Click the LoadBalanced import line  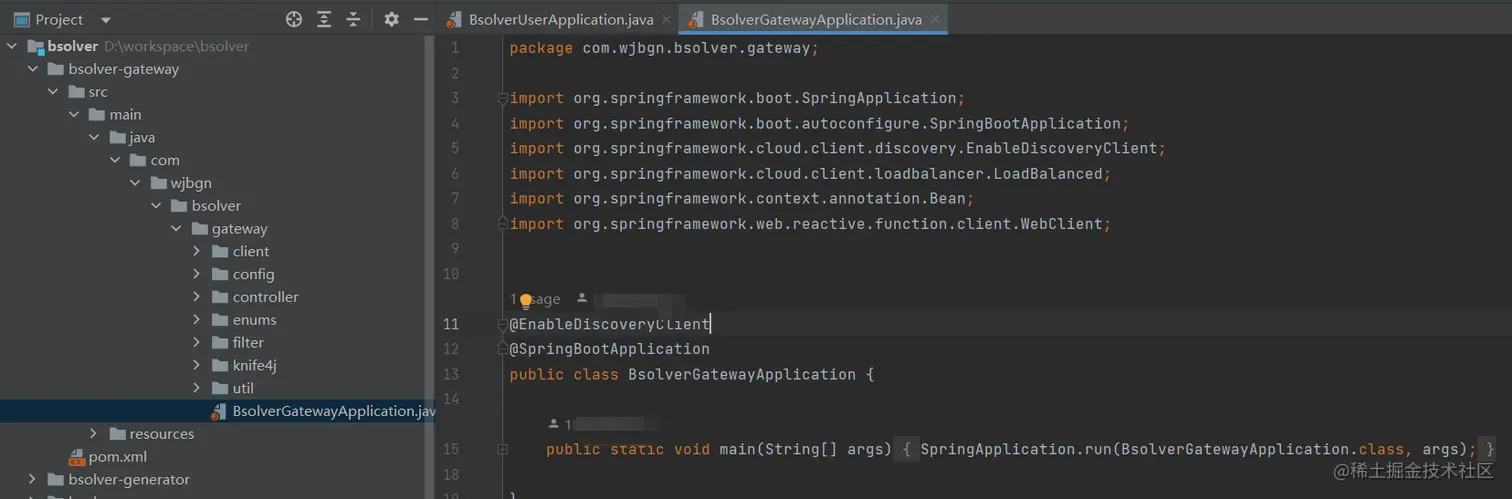[811, 174]
